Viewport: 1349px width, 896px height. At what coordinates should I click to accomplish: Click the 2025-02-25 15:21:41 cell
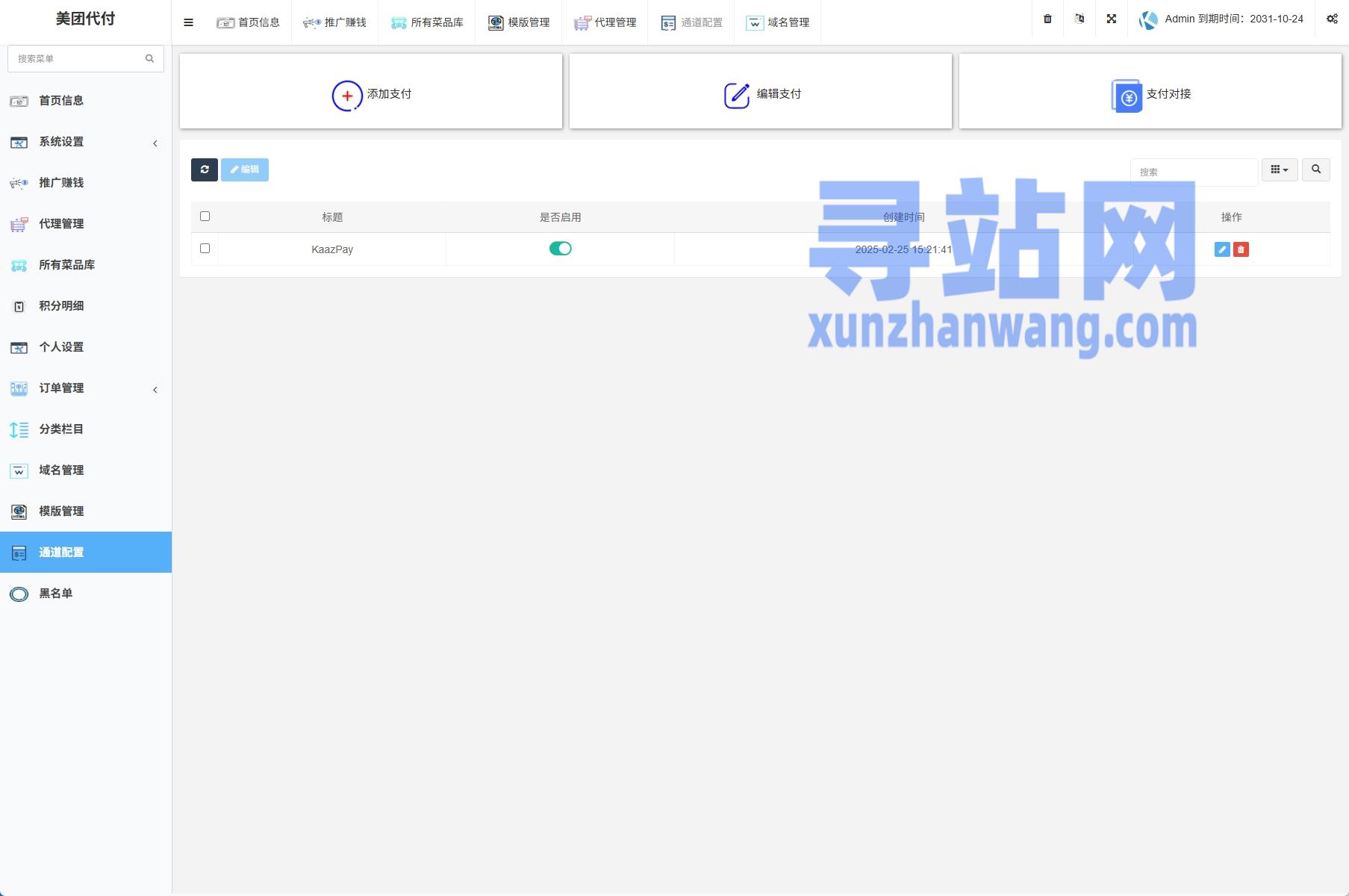(x=903, y=249)
